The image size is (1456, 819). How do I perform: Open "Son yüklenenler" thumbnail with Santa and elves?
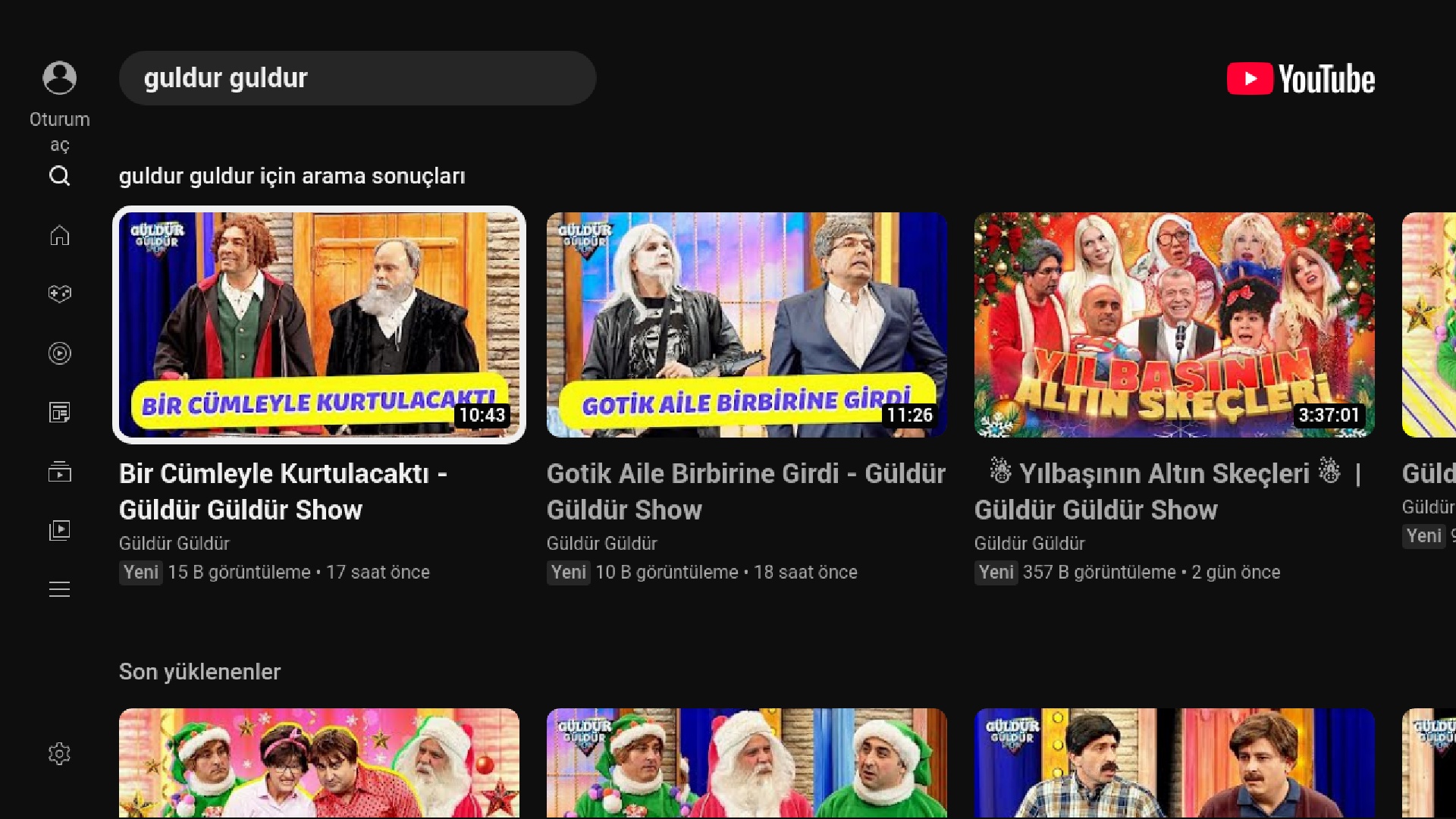[x=747, y=764]
